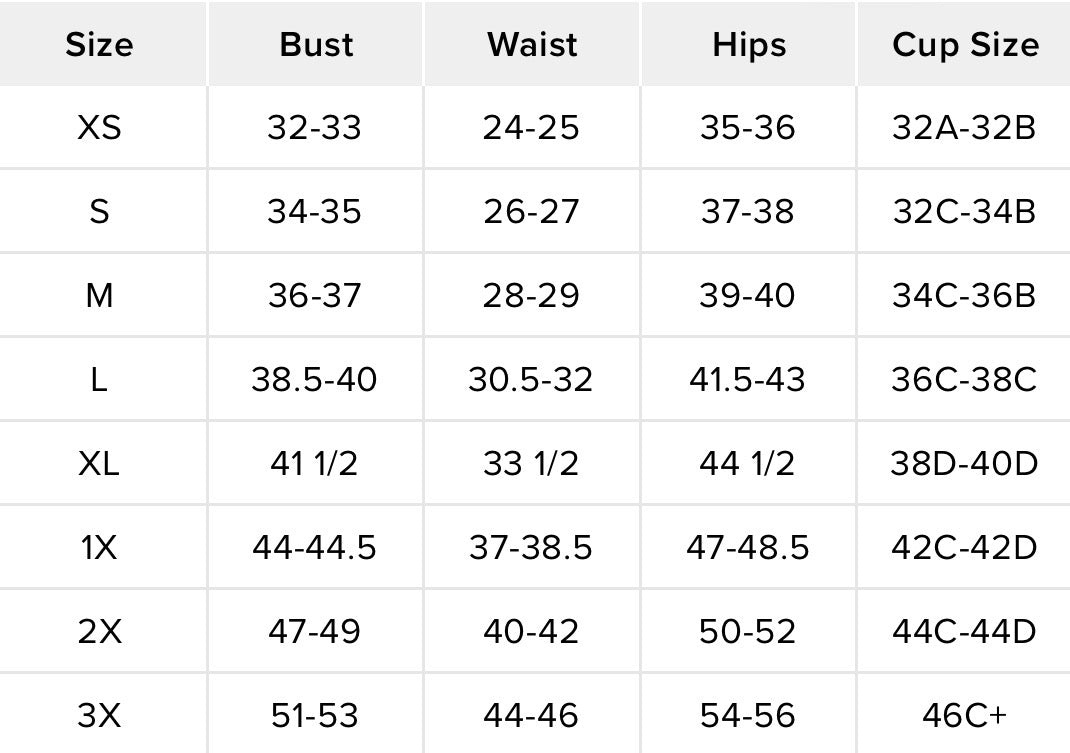Select cup size 38D-40D cell

(x=964, y=464)
